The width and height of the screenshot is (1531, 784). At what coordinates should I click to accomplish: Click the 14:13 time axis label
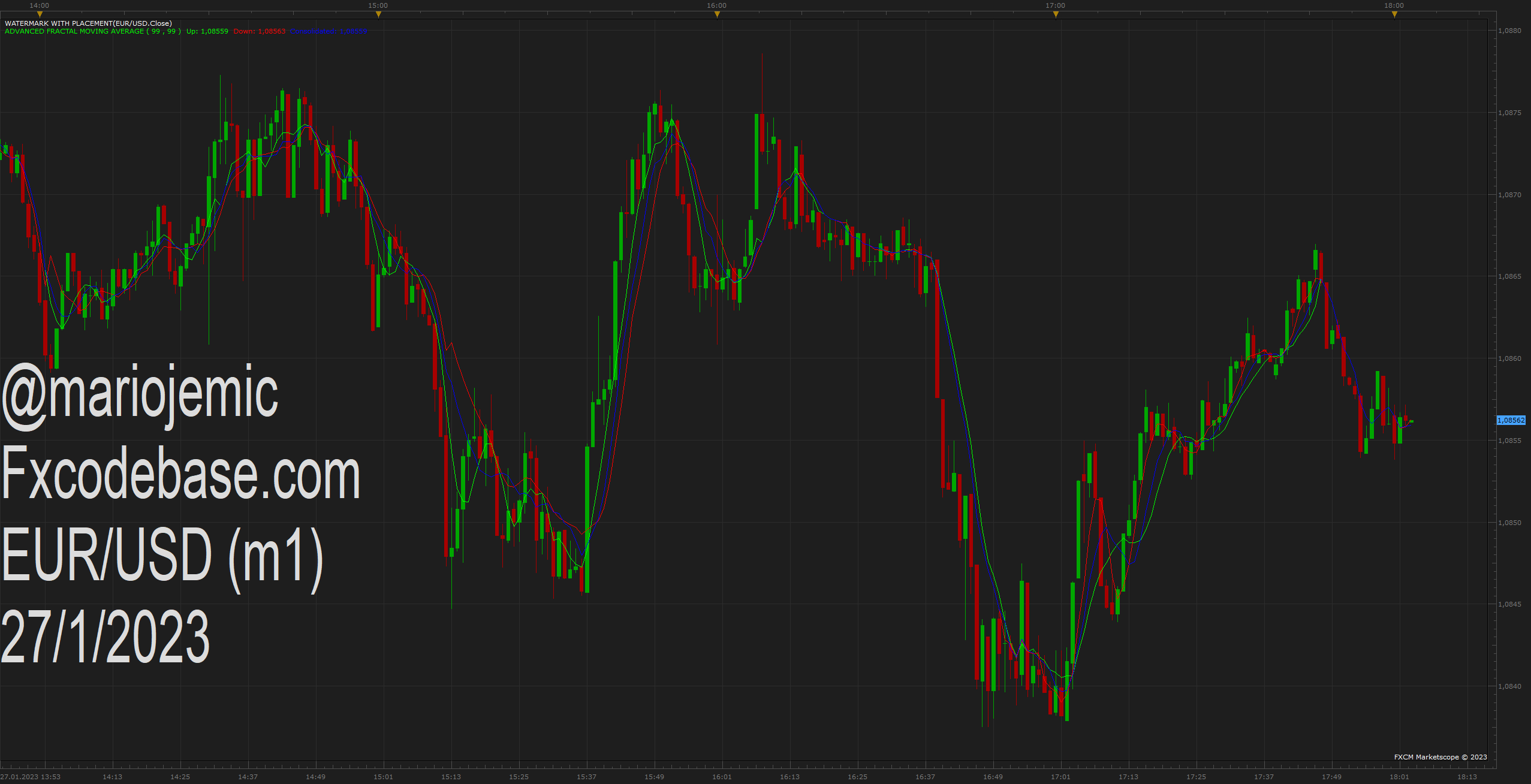112,777
